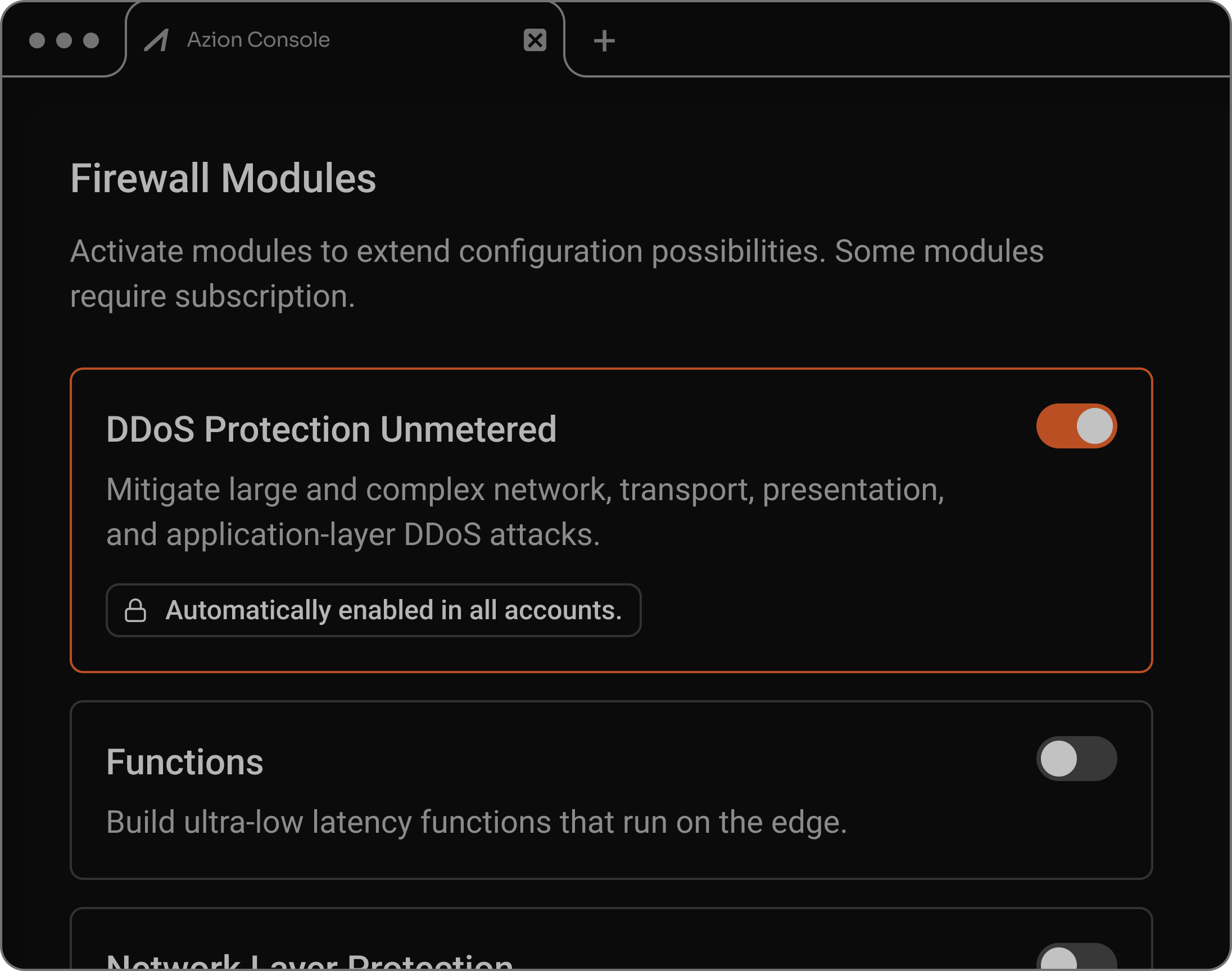
Task: Click the Automatically enabled in all accounts badge
Action: (373, 610)
